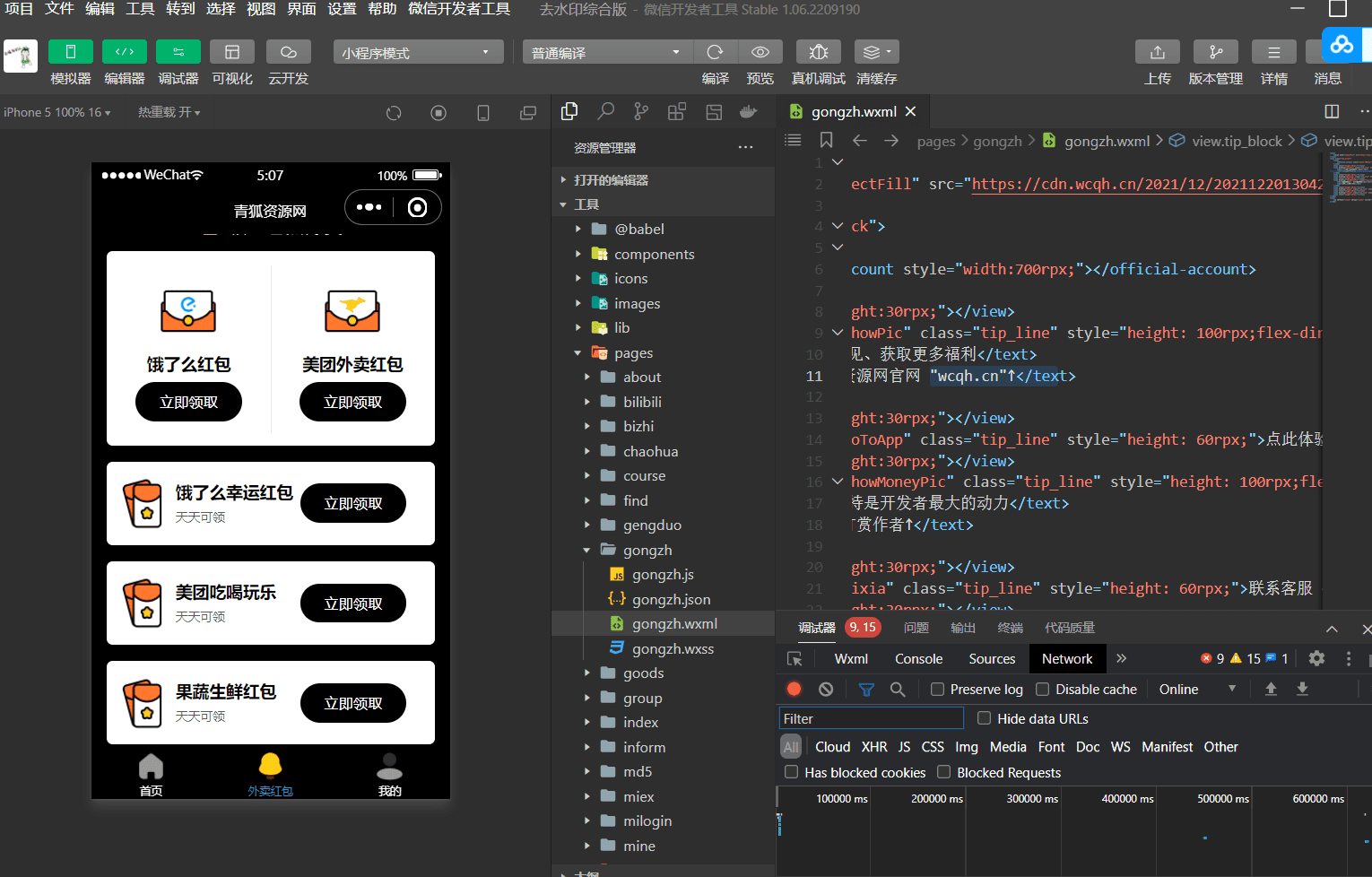The height and width of the screenshot is (877, 1372).
Task: Open the 文件 menu
Action: point(59,9)
